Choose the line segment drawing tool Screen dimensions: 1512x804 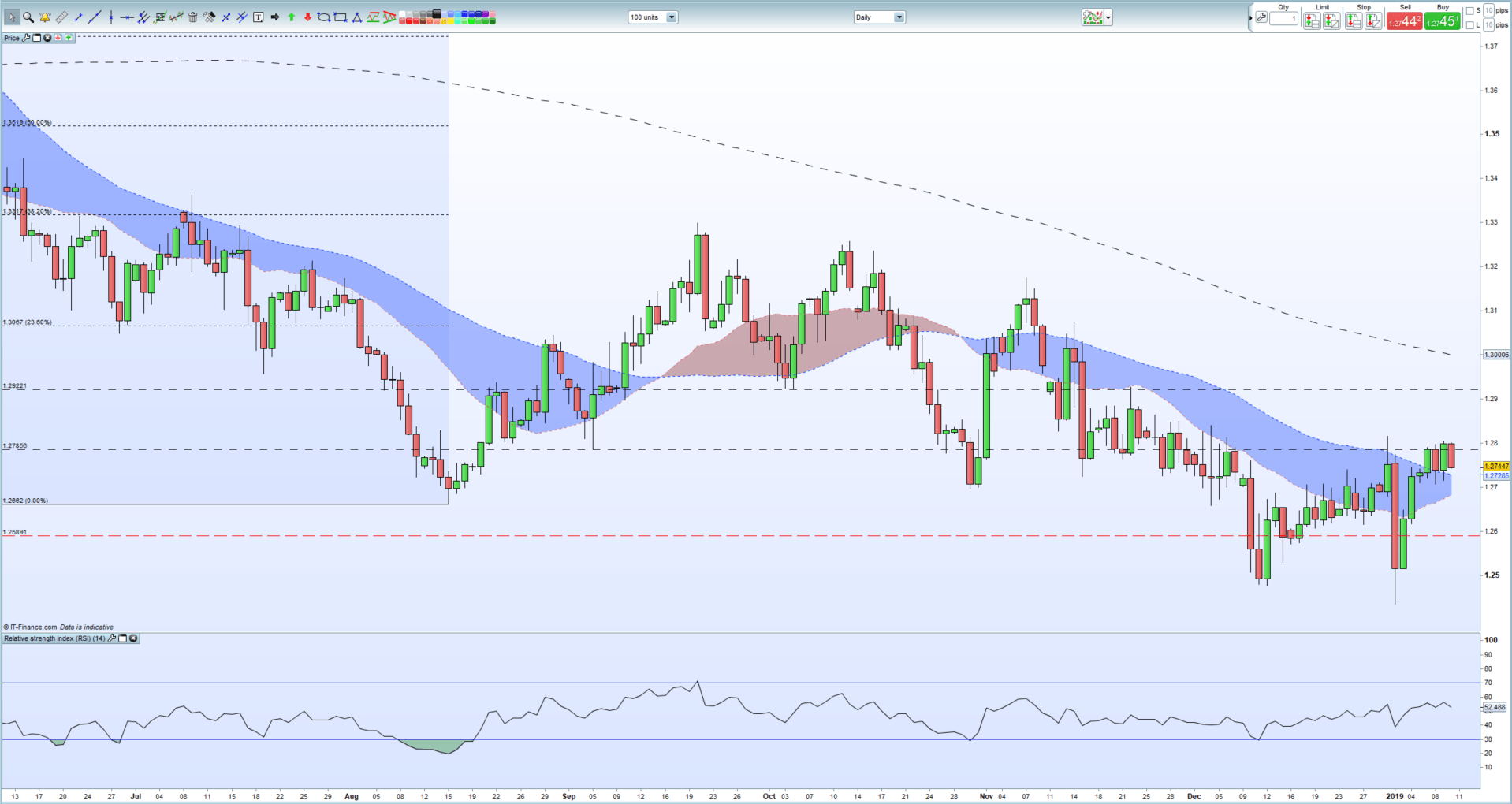tap(78, 17)
